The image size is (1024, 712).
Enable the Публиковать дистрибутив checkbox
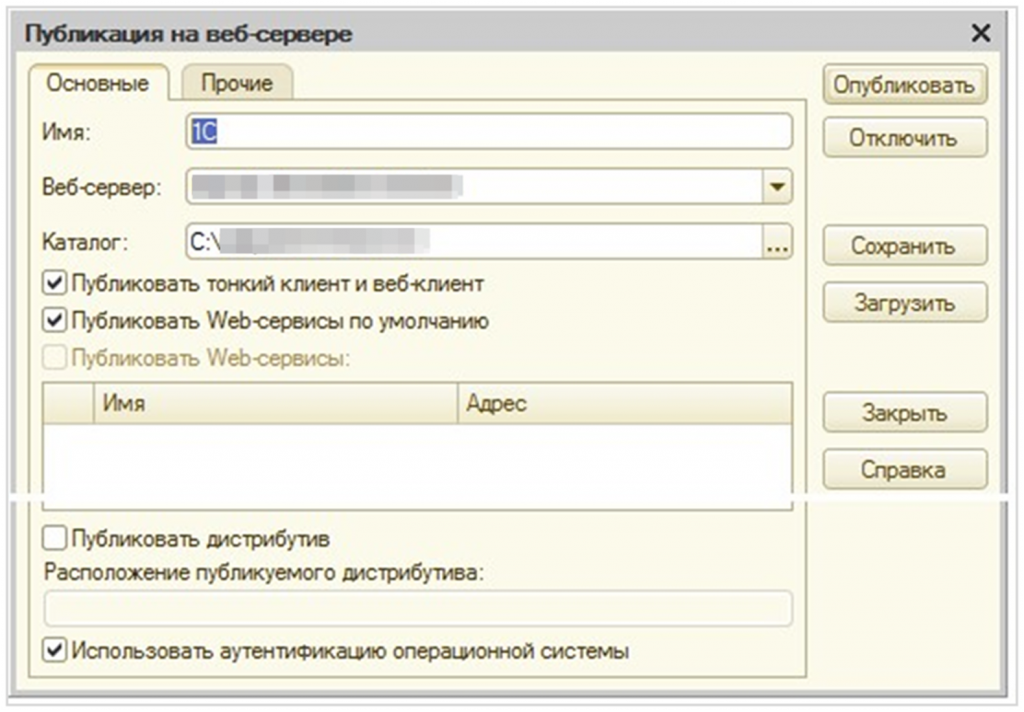click(55, 539)
